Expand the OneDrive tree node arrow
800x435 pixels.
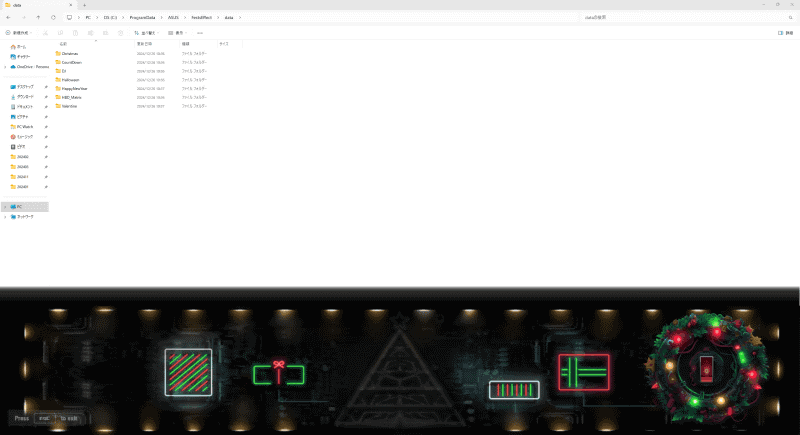6,67
